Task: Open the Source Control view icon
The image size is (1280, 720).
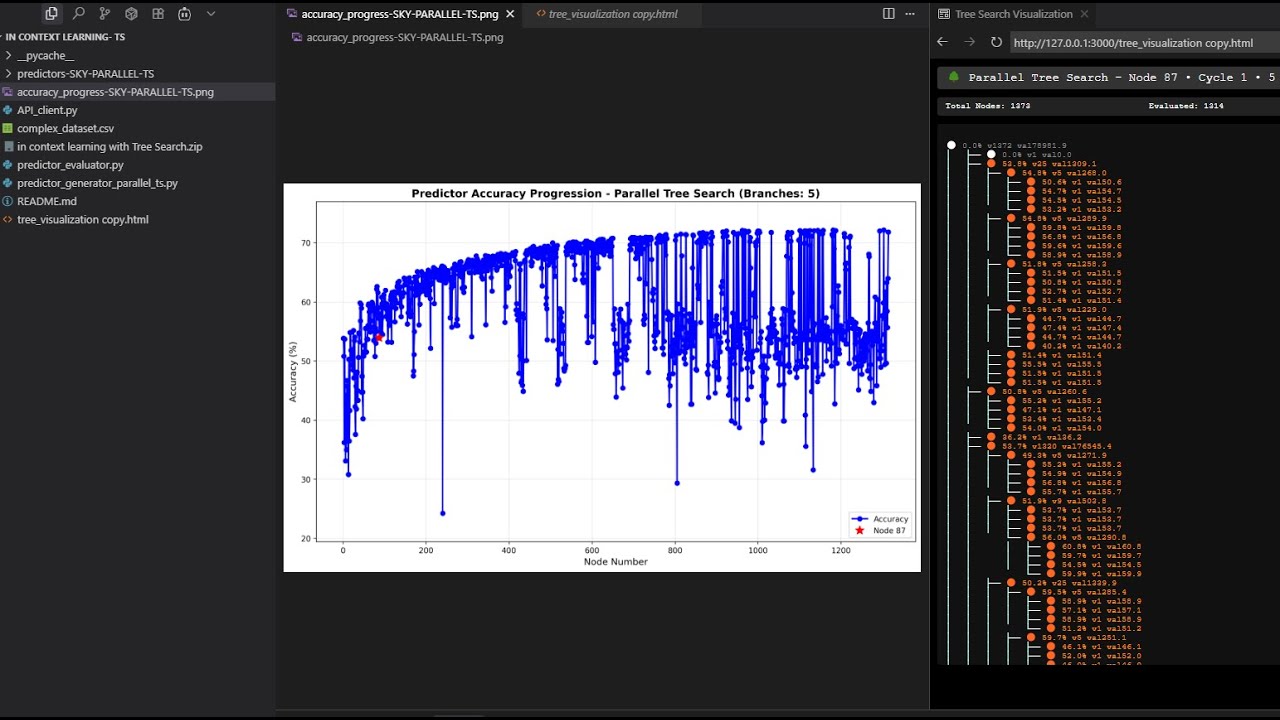Action: [105, 14]
